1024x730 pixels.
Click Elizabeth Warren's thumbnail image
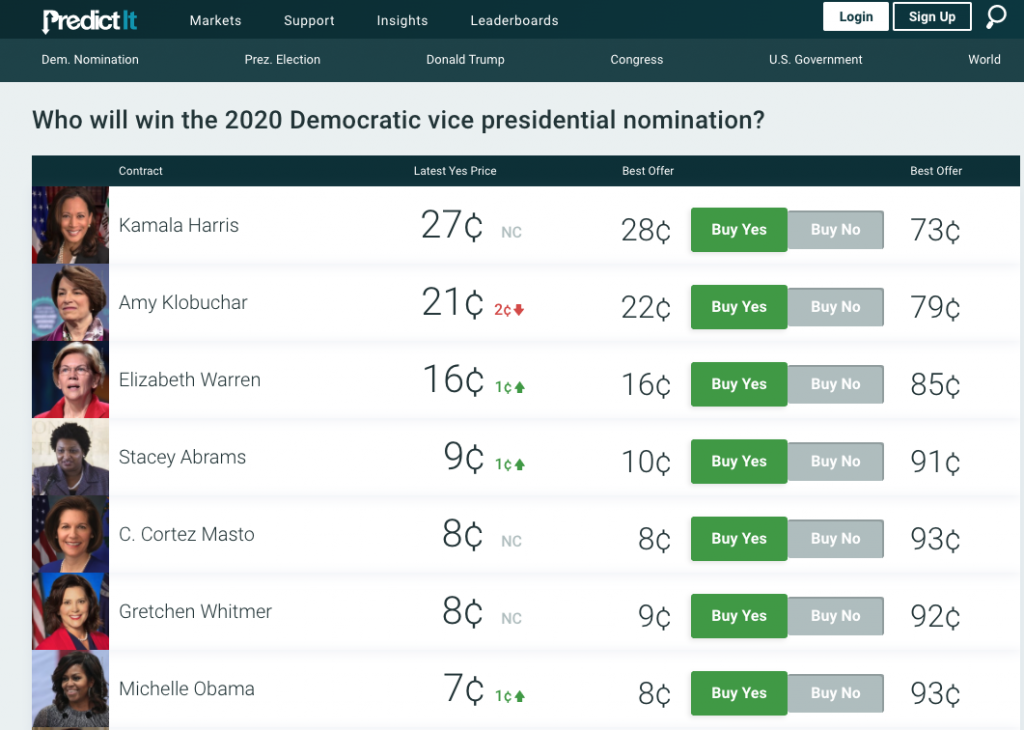tap(70, 380)
